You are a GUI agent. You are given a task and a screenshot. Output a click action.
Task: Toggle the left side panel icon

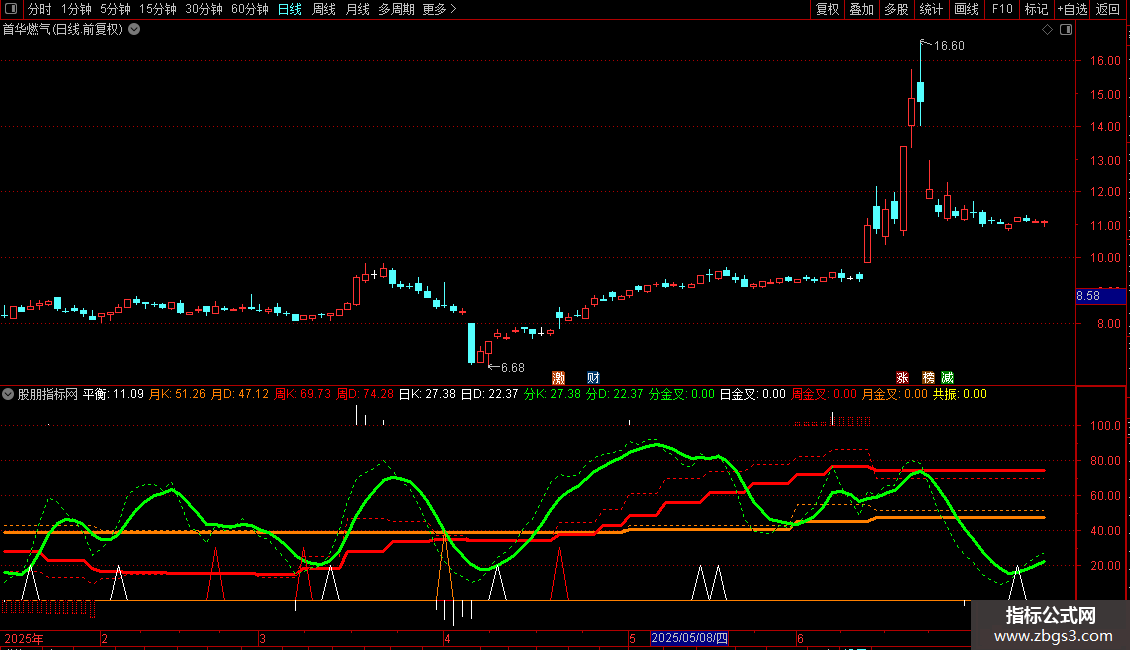[11, 9]
